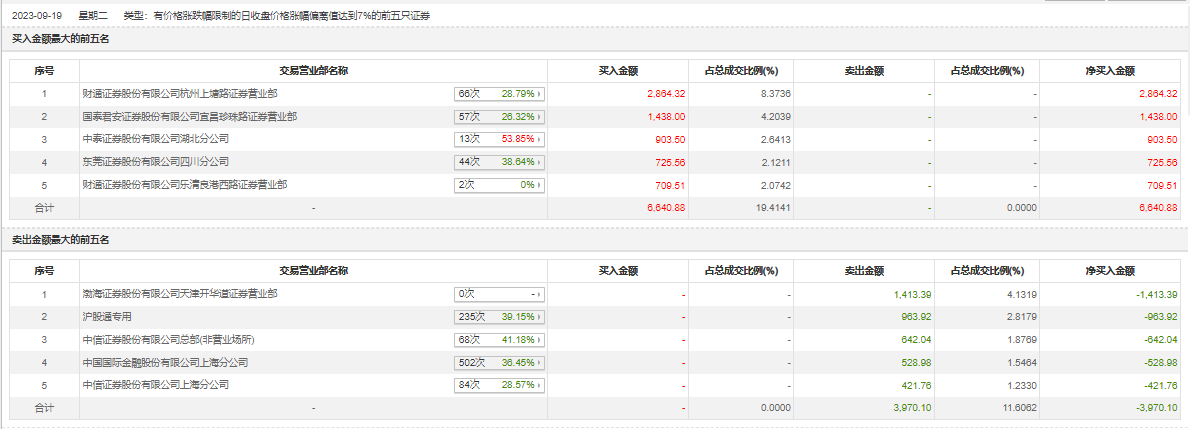Click the 买入金额最大的前五名 section heading
1190x429 pixels.
tap(60, 39)
